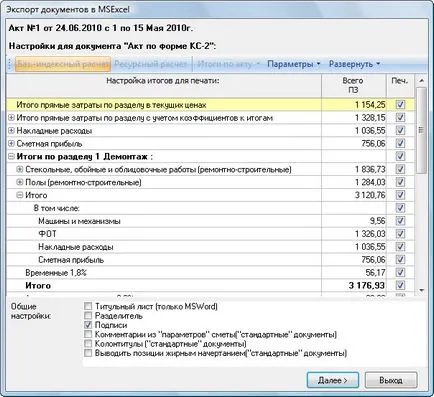Expand Полы (ремонтно-строительные) row

coord(20,182)
